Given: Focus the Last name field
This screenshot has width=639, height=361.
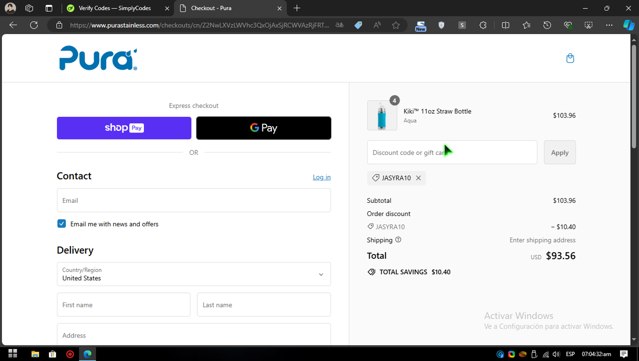Looking at the screenshot, I should point(264,304).
